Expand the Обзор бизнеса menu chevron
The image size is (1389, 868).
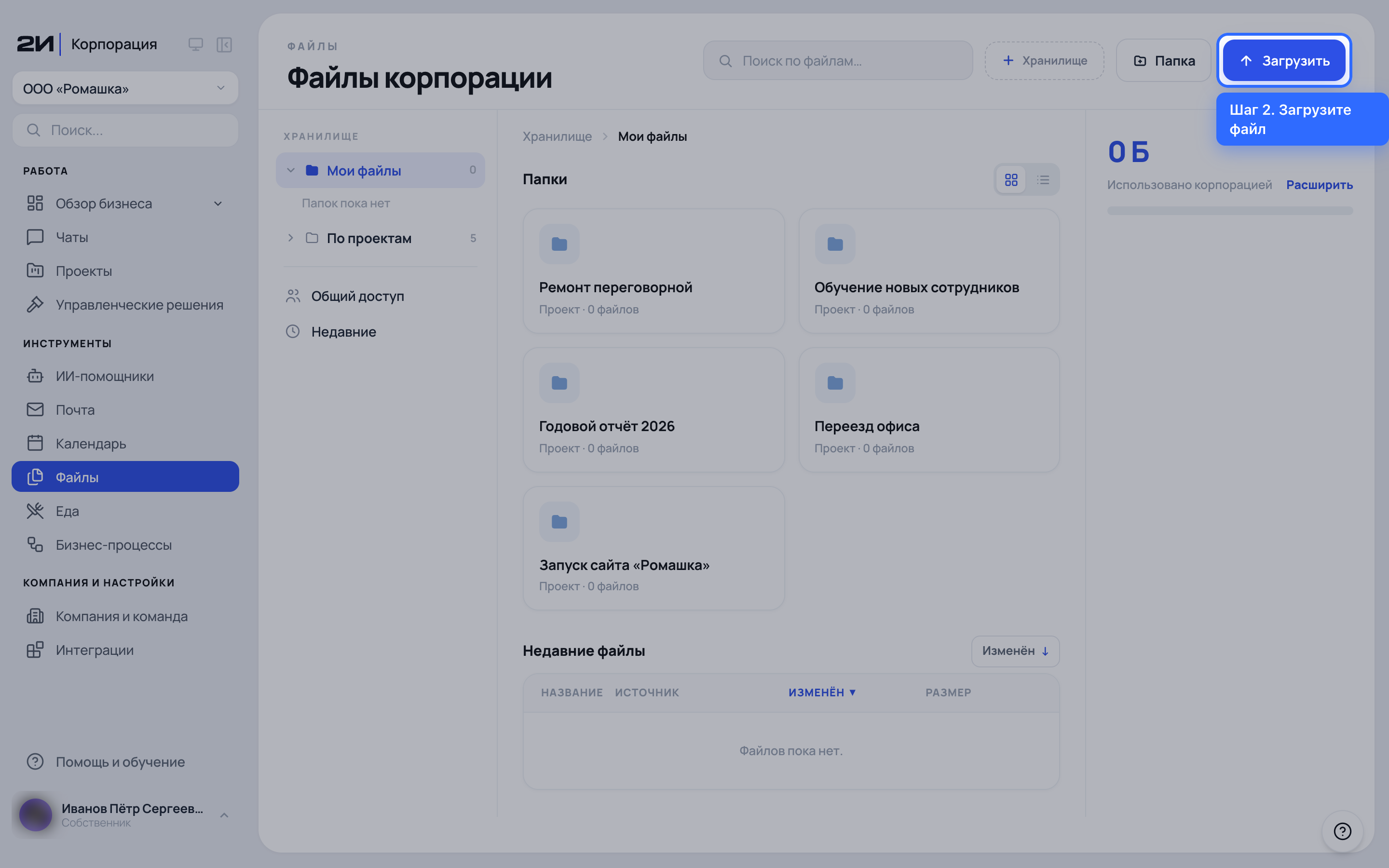[218, 204]
